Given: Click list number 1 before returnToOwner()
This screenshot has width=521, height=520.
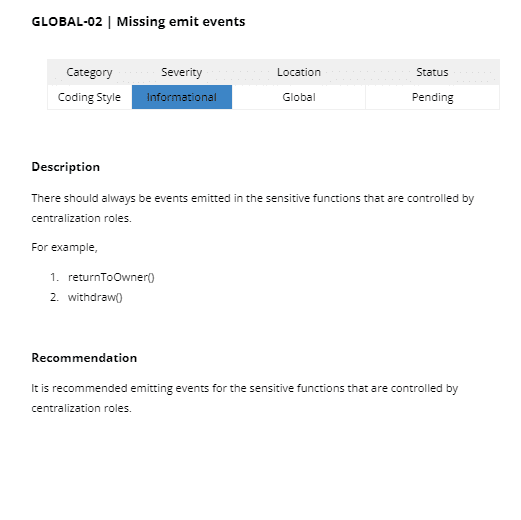Looking at the screenshot, I should click(x=54, y=277).
